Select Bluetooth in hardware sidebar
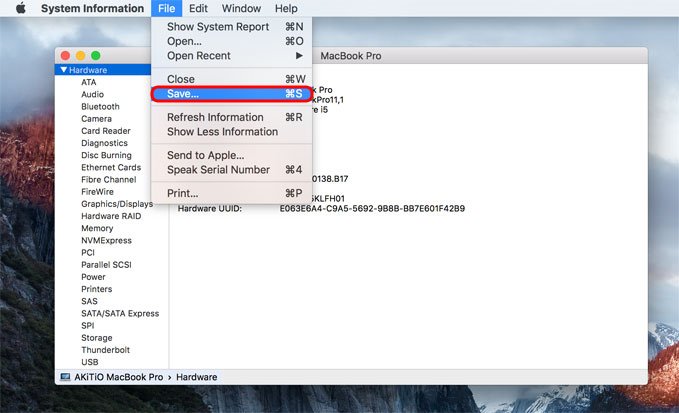This screenshot has width=679, height=413. coord(100,107)
